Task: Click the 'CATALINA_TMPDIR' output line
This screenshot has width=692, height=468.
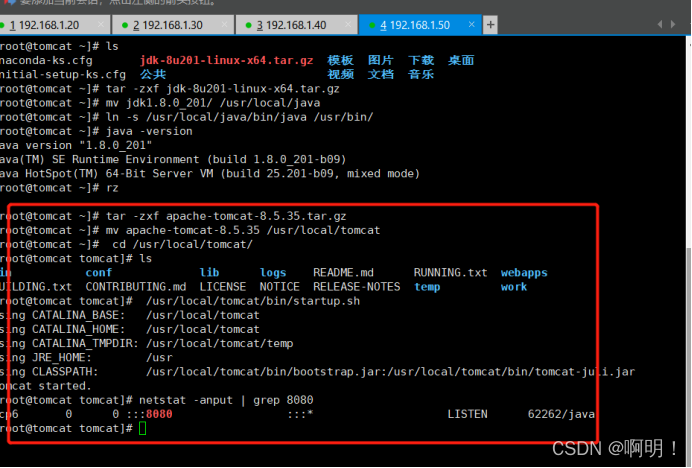Action: (x=147, y=343)
